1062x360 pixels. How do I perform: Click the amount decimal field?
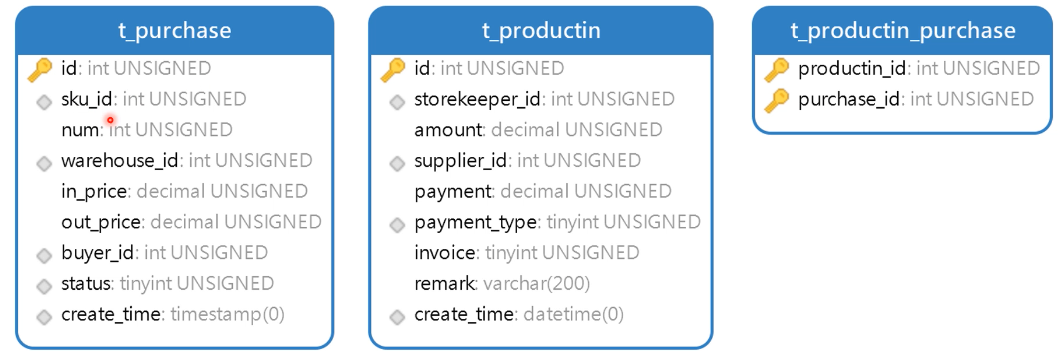[538, 130]
